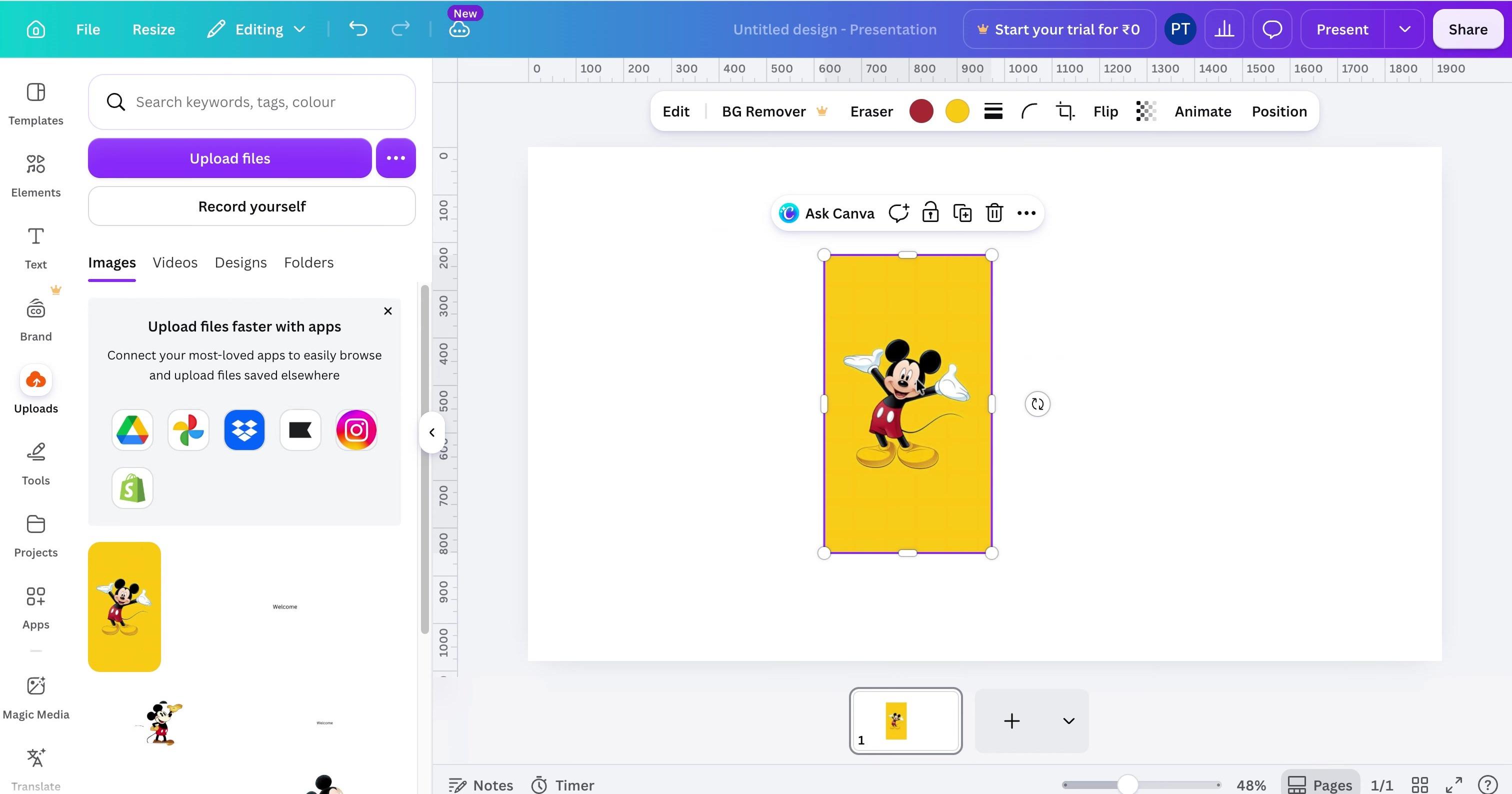Click the Record yourself button

point(252,206)
